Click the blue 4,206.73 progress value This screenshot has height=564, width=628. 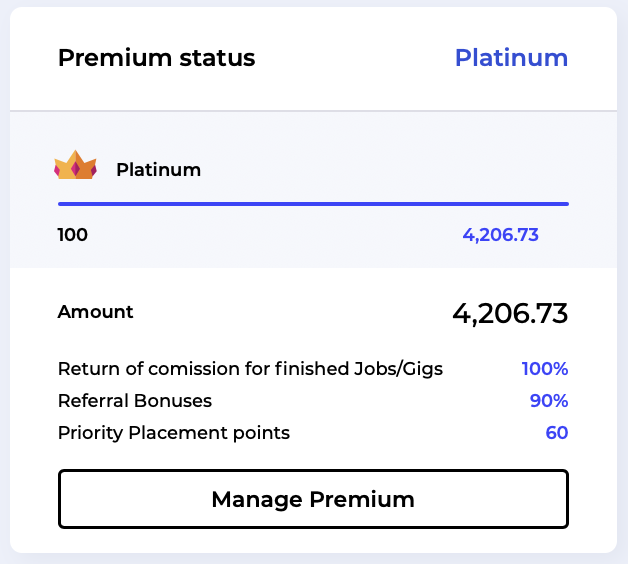coord(500,235)
